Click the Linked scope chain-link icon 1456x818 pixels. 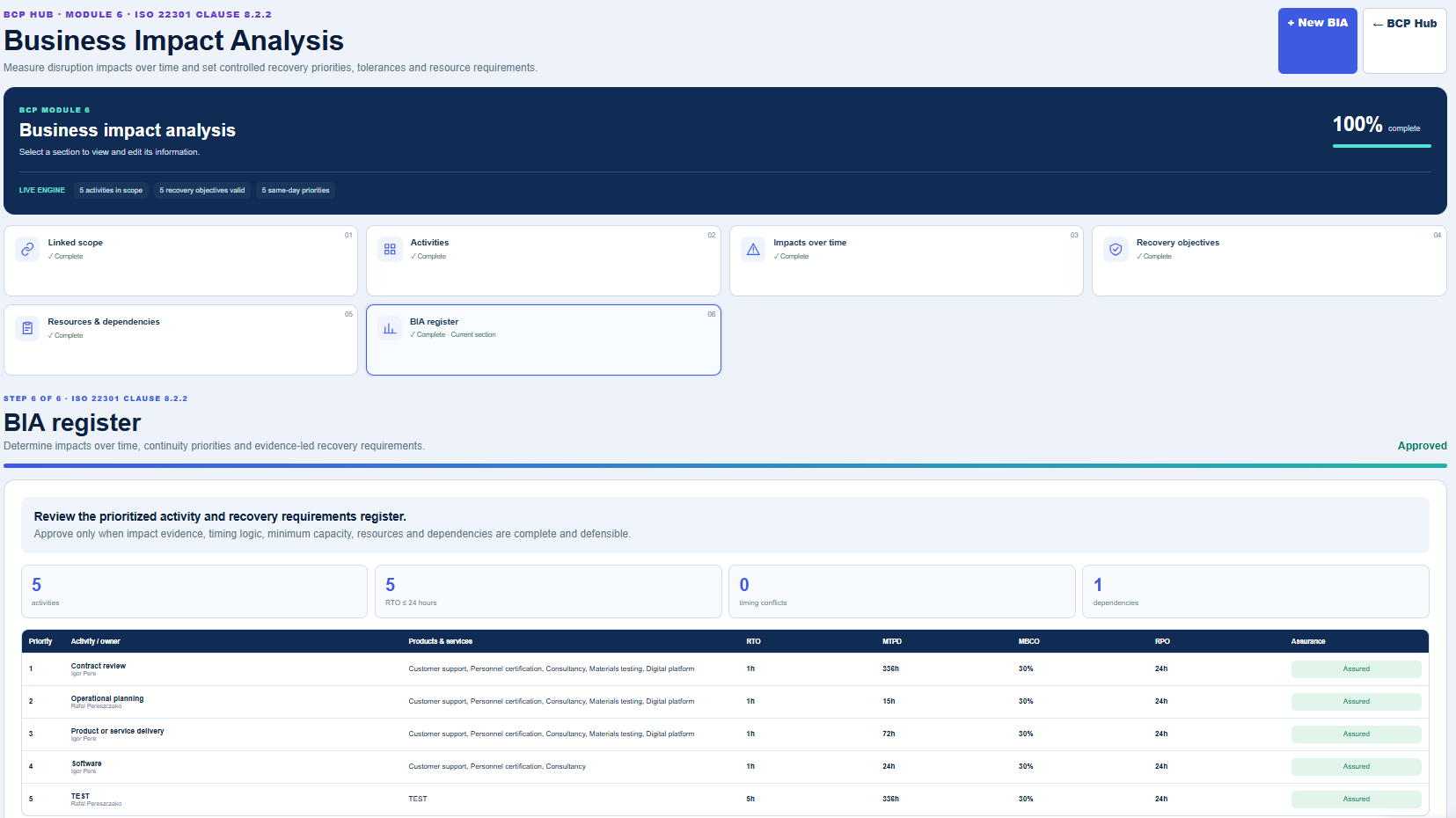pos(27,249)
